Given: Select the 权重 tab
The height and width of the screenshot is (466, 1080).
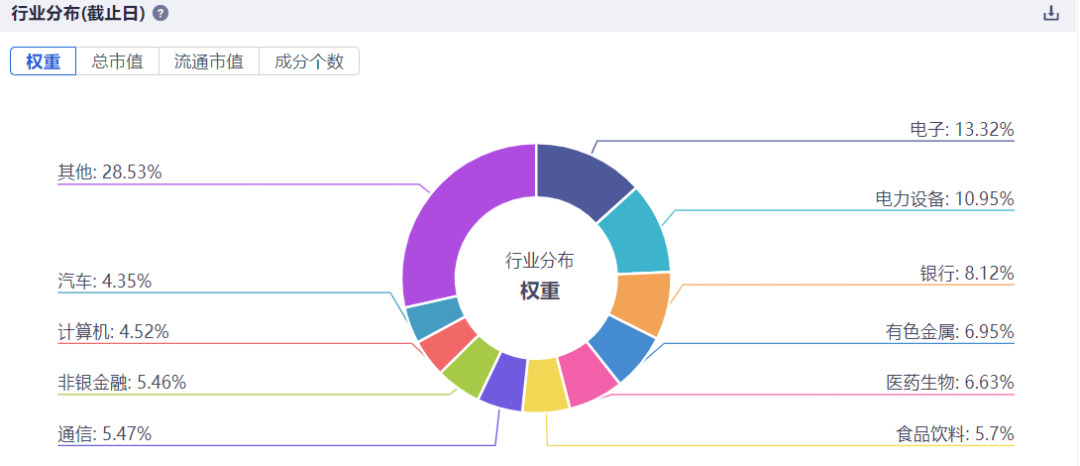Looking at the screenshot, I should [43, 61].
